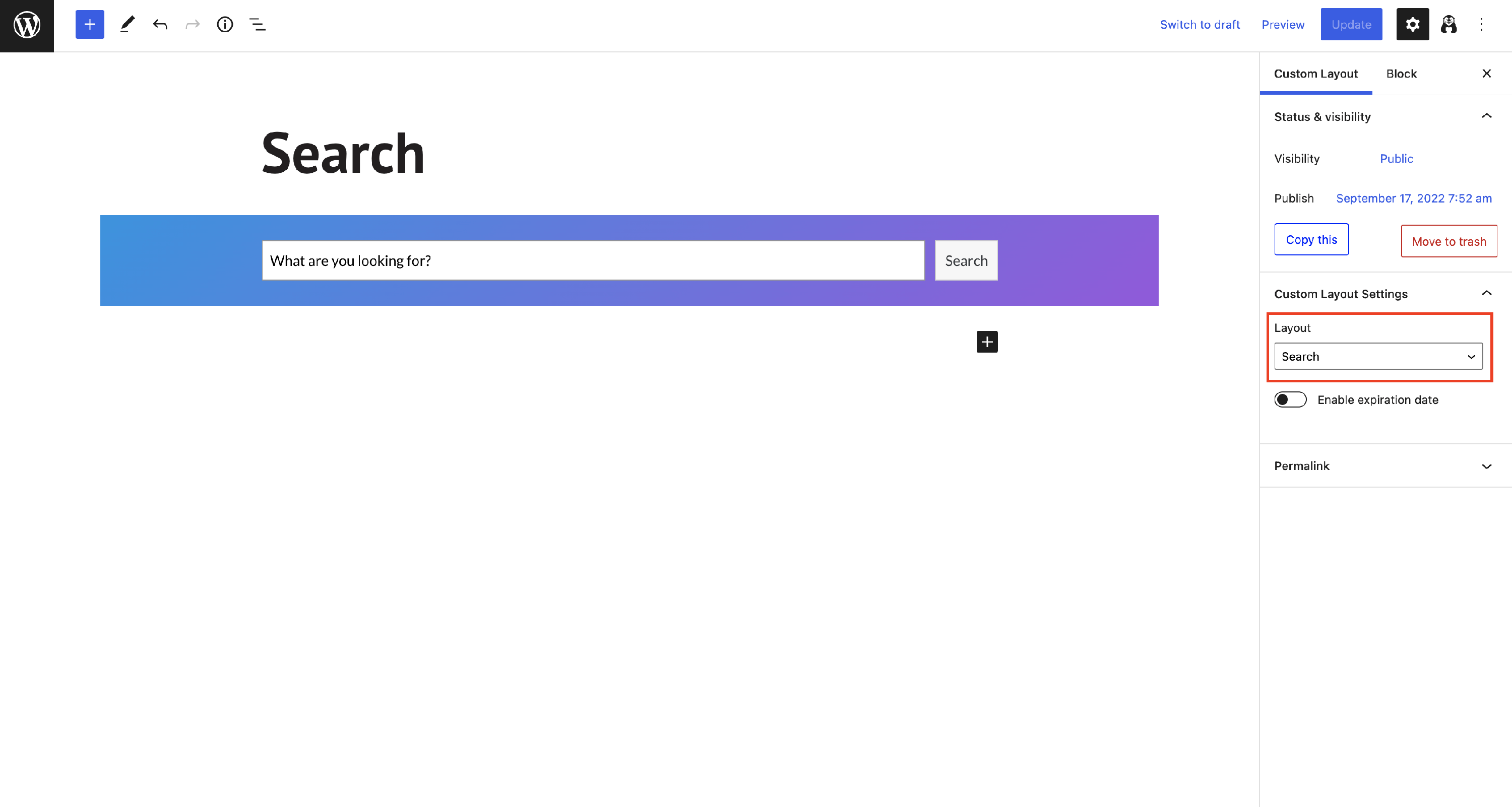The width and height of the screenshot is (1512, 807).
Task: Open the document details info icon
Action: pyautogui.click(x=225, y=25)
